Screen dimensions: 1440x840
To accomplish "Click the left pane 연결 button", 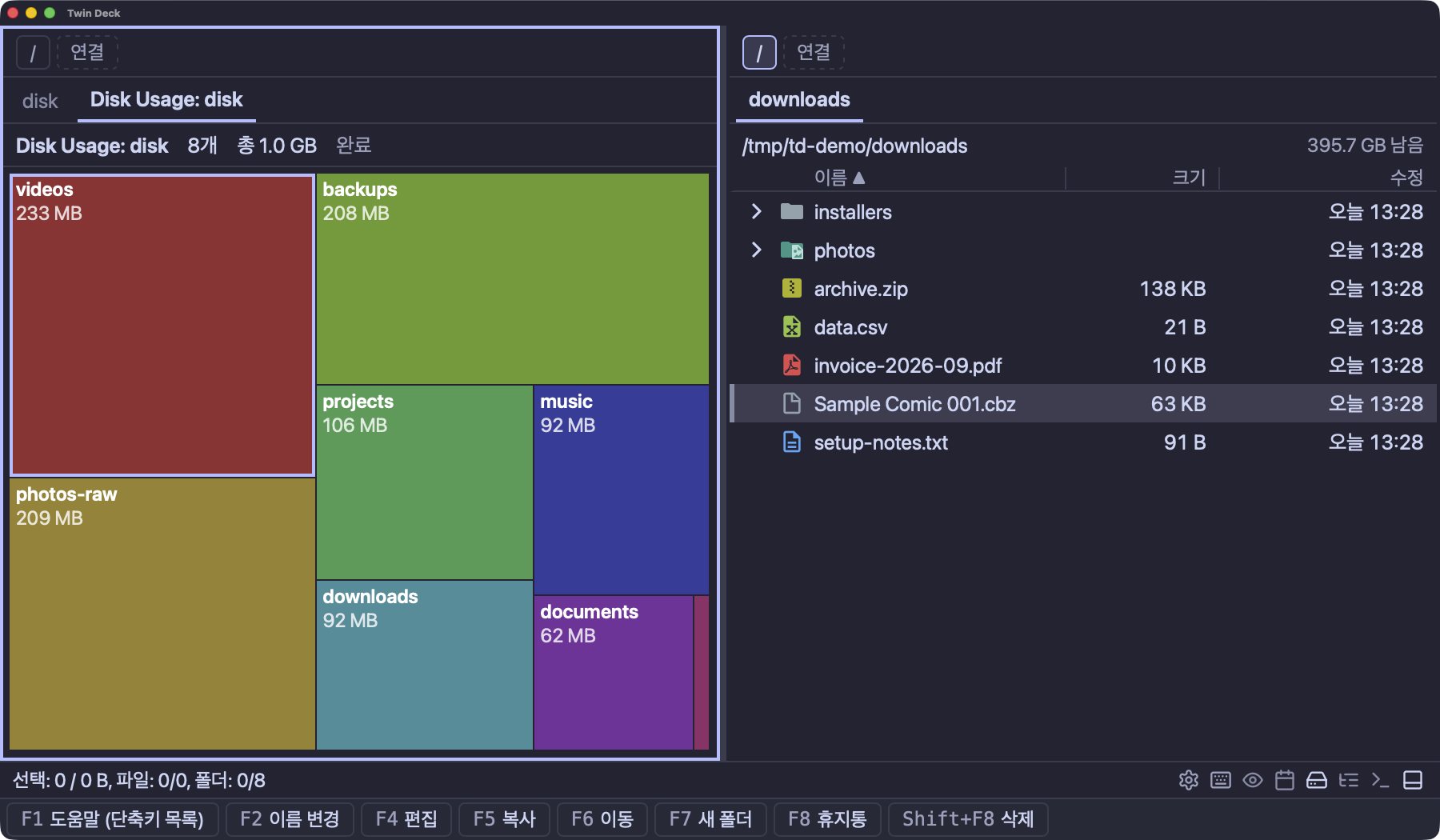I will [87, 53].
